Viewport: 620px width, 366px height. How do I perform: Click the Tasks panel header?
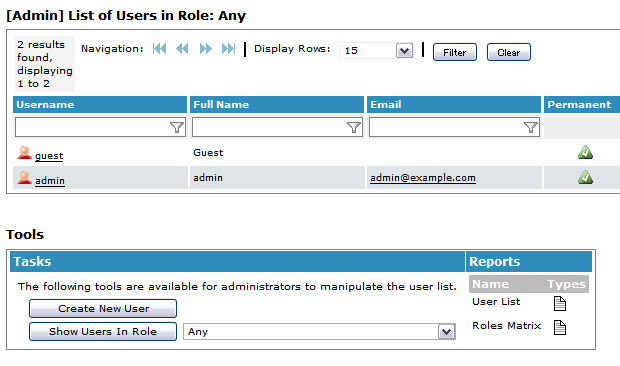pos(237,261)
